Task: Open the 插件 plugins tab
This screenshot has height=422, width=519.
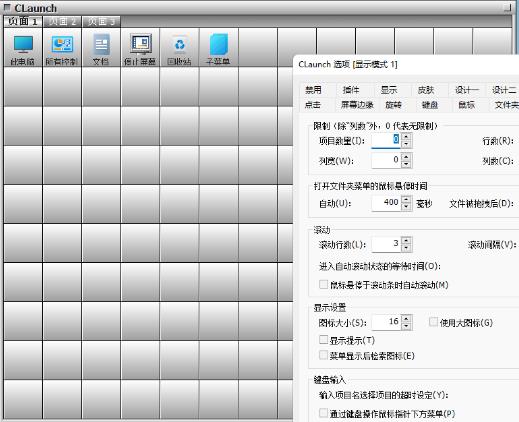Action: [x=351, y=90]
